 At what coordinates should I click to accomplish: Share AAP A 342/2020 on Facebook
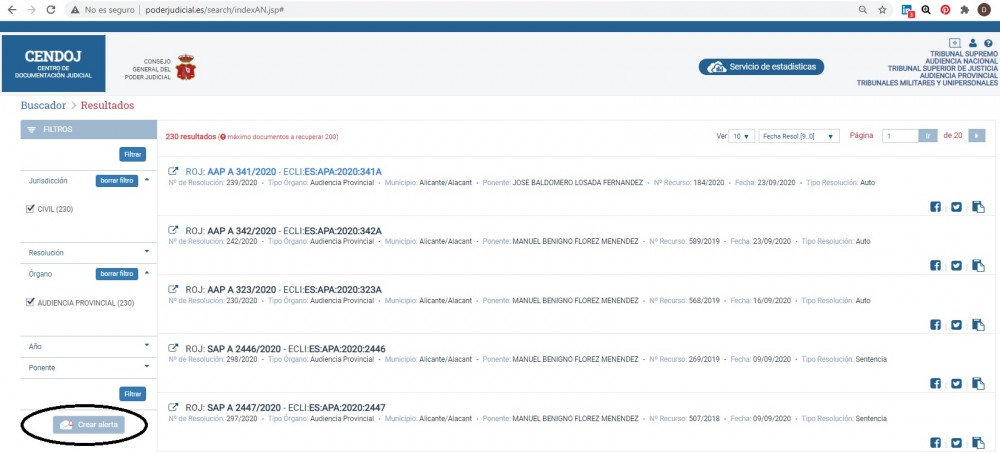point(936,266)
